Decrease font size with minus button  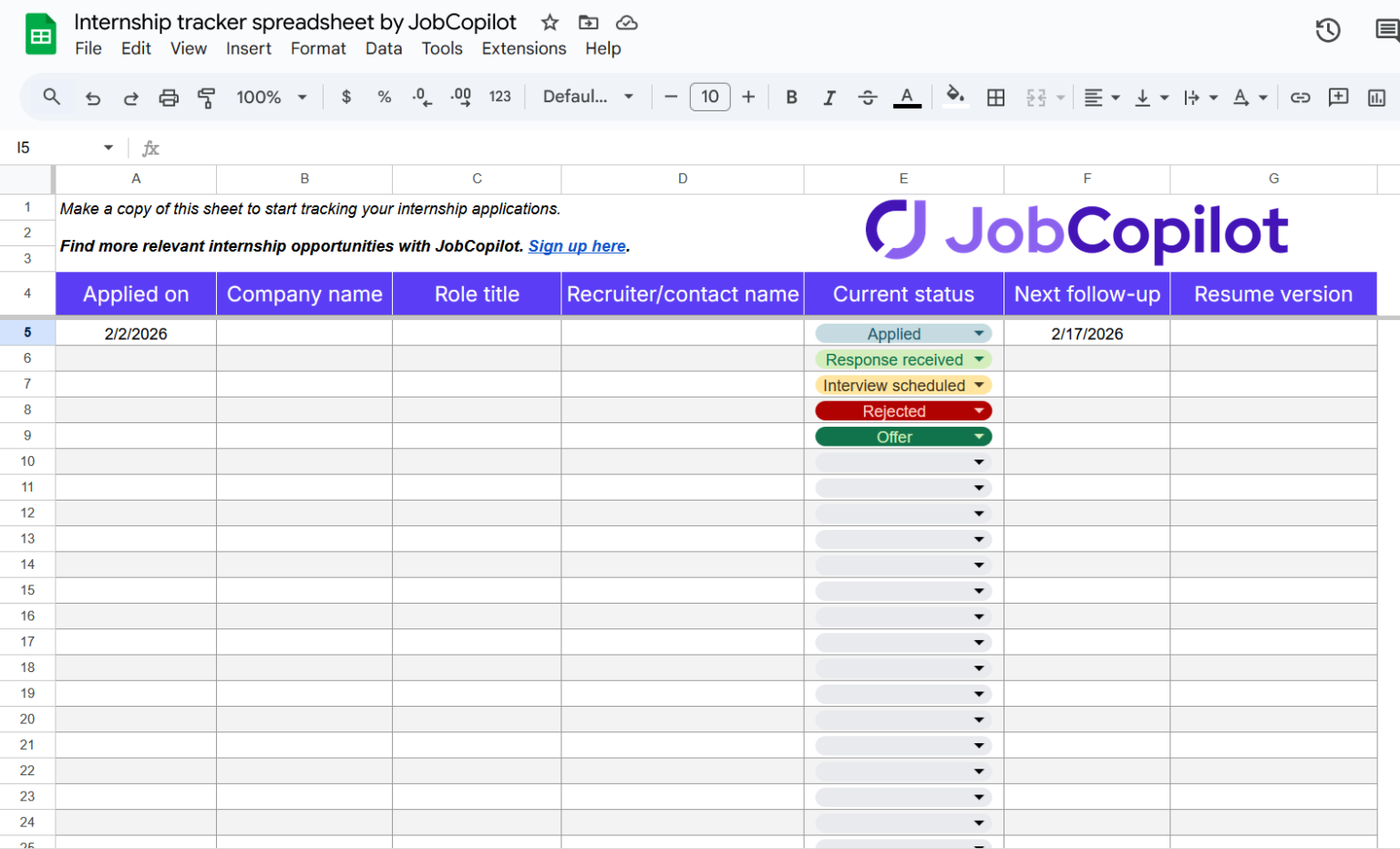point(671,97)
